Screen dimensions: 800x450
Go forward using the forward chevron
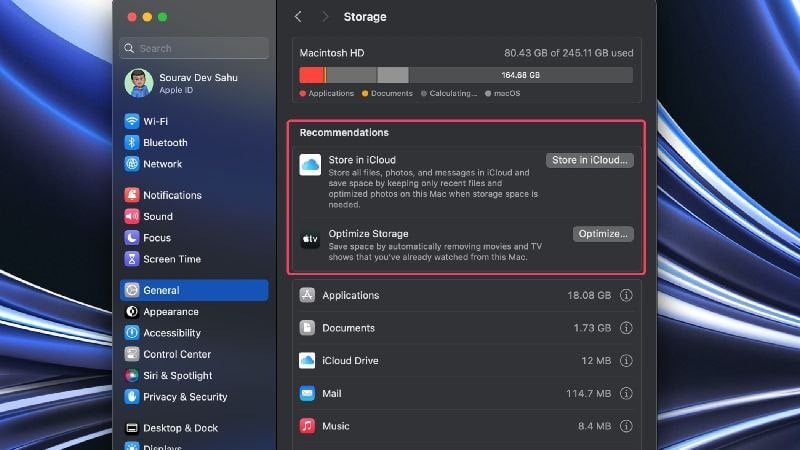pyautogui.click(x=325, y=17)
